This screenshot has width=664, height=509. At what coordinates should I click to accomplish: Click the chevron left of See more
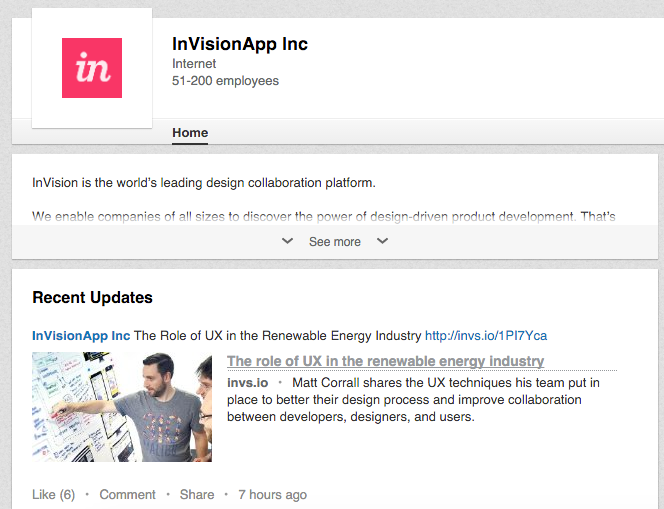[288, 241]
